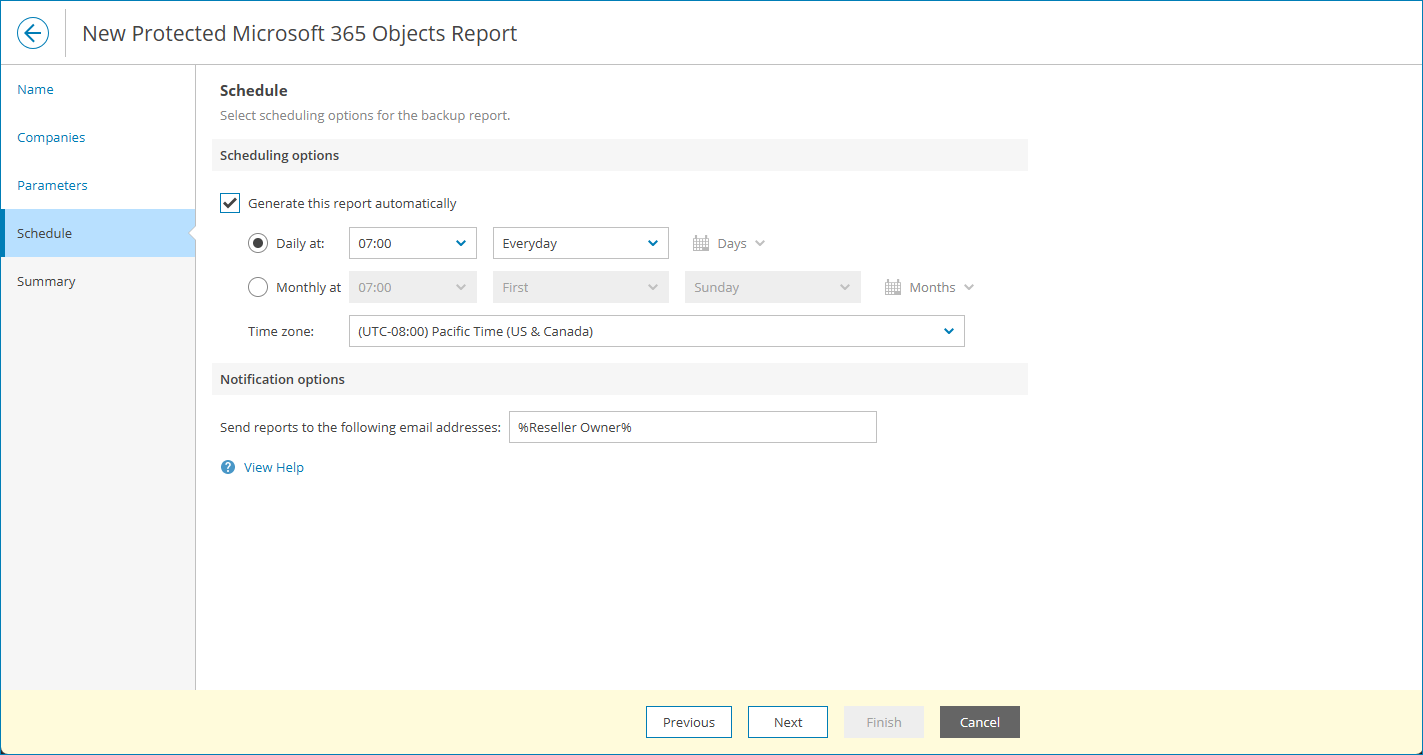Expand the Days selector chevron

[x=760, y=242]
